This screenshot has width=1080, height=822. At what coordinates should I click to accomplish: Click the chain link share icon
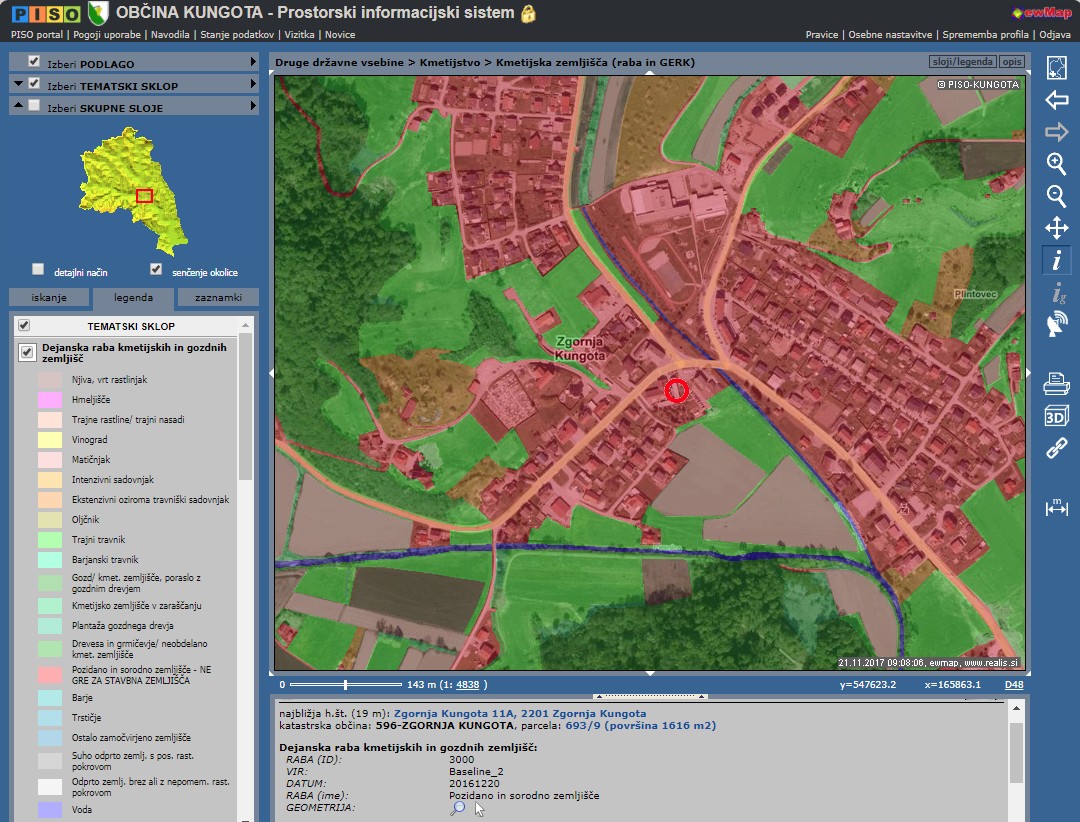point(1056,449)
